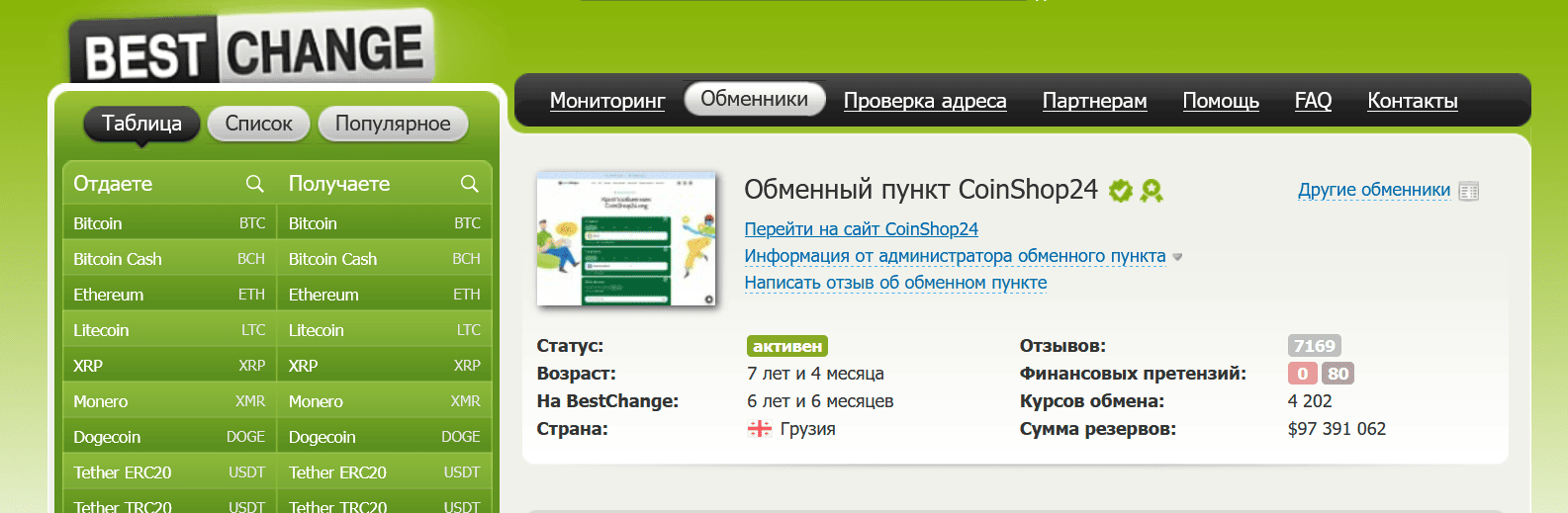The width and height of the screenshot is (1568, 513).
Task: Click the award ribbon badge next to CoinShop24
Action: (x=1151, y=190)
